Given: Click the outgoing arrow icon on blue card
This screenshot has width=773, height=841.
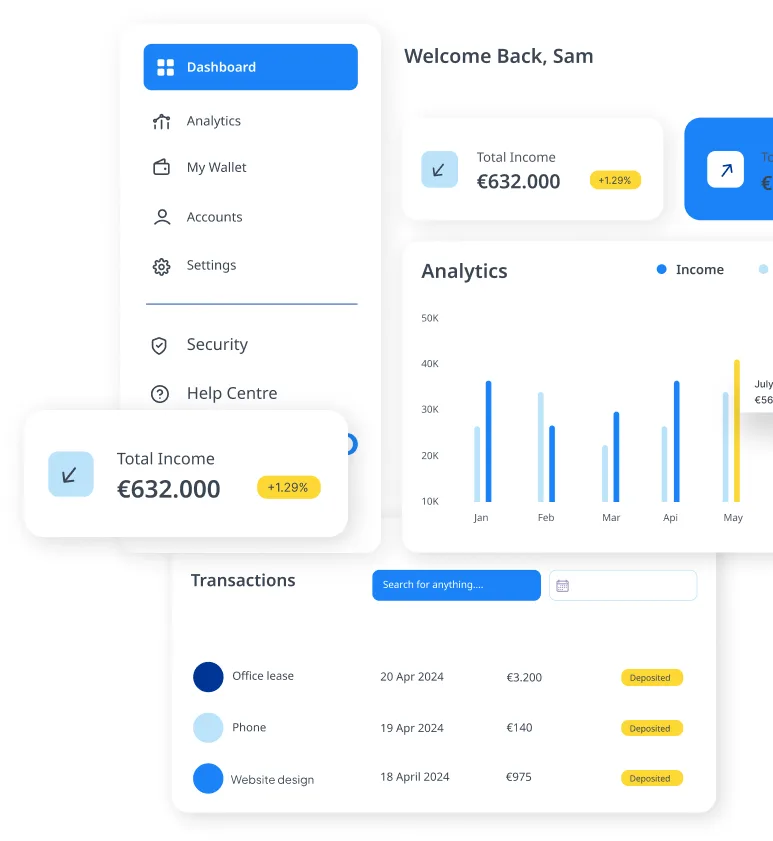Looking at the screenshot, I should point(725,169).
